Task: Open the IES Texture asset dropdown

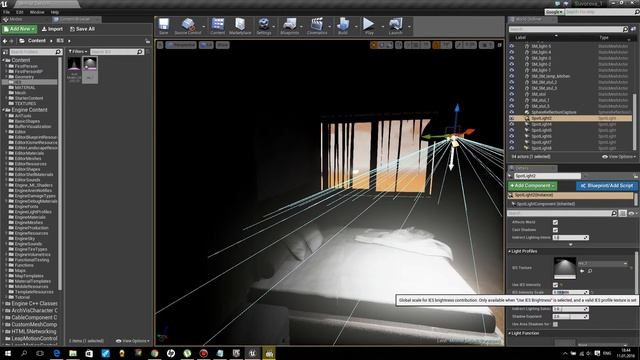Action: (603, 264)
